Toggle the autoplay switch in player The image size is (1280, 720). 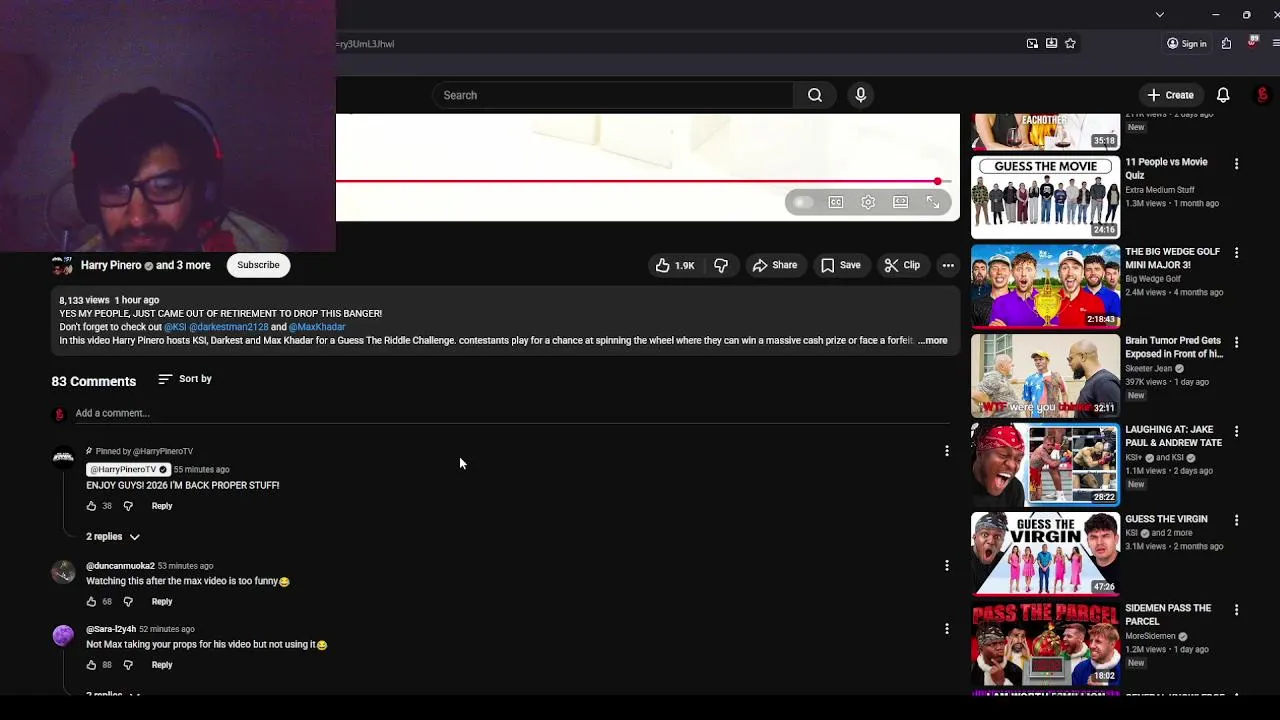802,202
